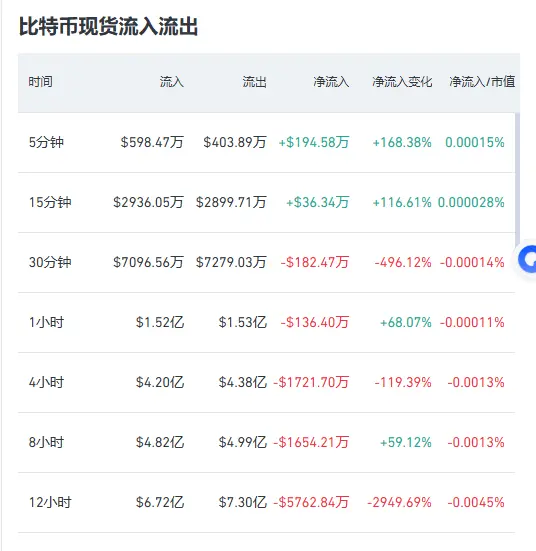This screenshot has width=536, height=551.
Task: Click net inflow -$1721.70万
Action: tap(311, 382)
